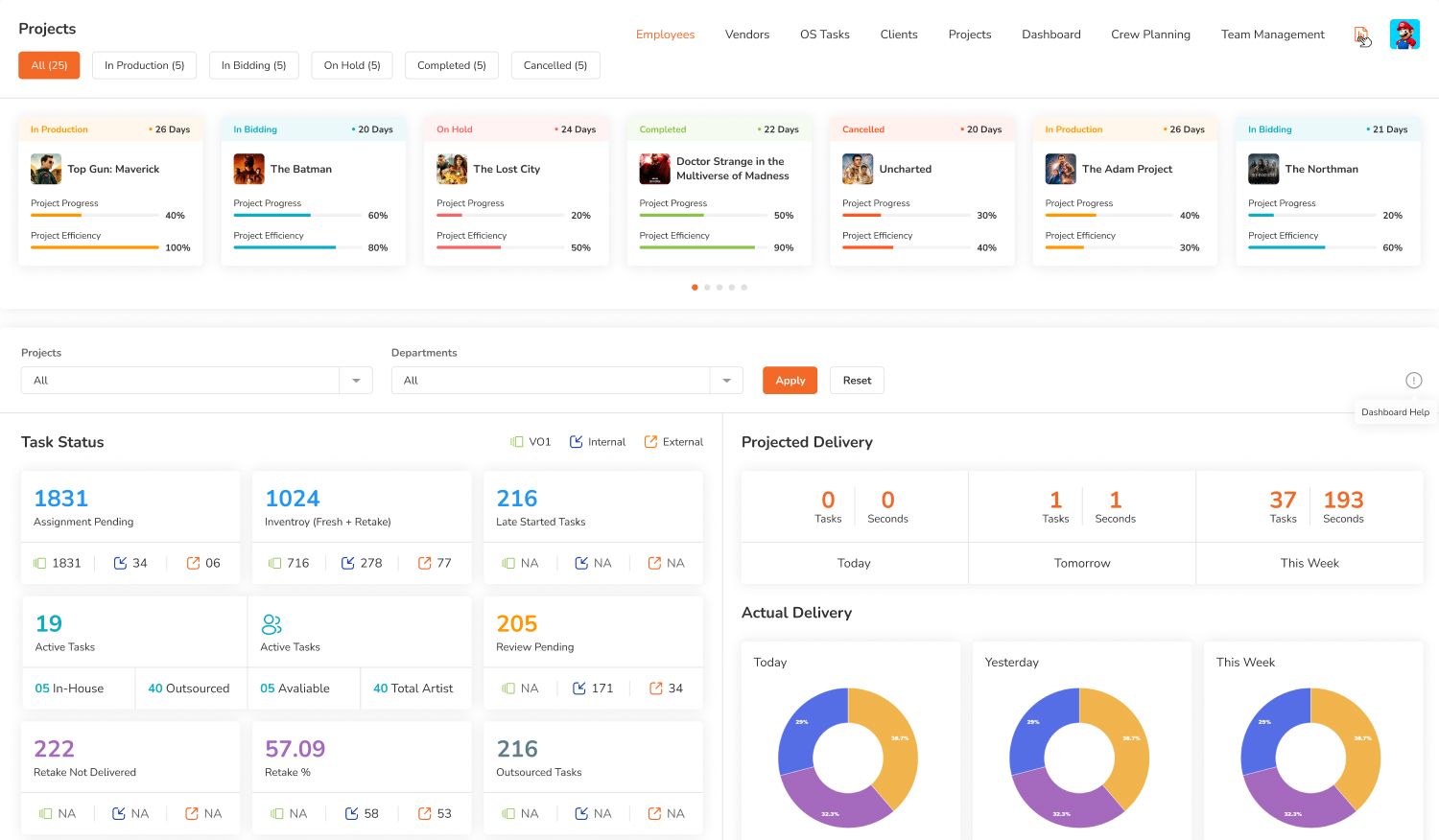This screenshot has width=1439, height=840.
Task: Click the Internal legend icon in Task Status
Action: tap(577, 442)
